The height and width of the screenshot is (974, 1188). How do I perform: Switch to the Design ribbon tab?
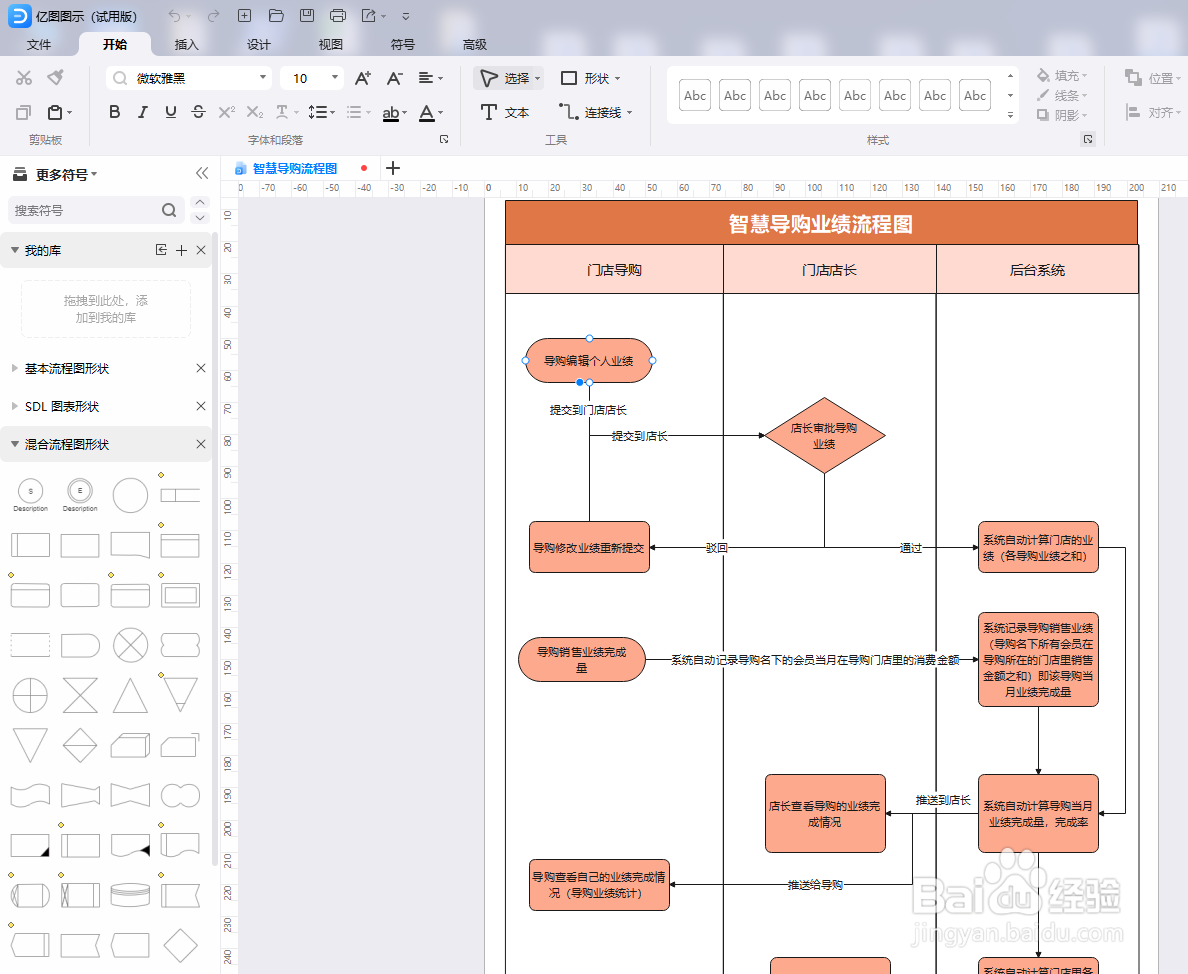[258, 45]
